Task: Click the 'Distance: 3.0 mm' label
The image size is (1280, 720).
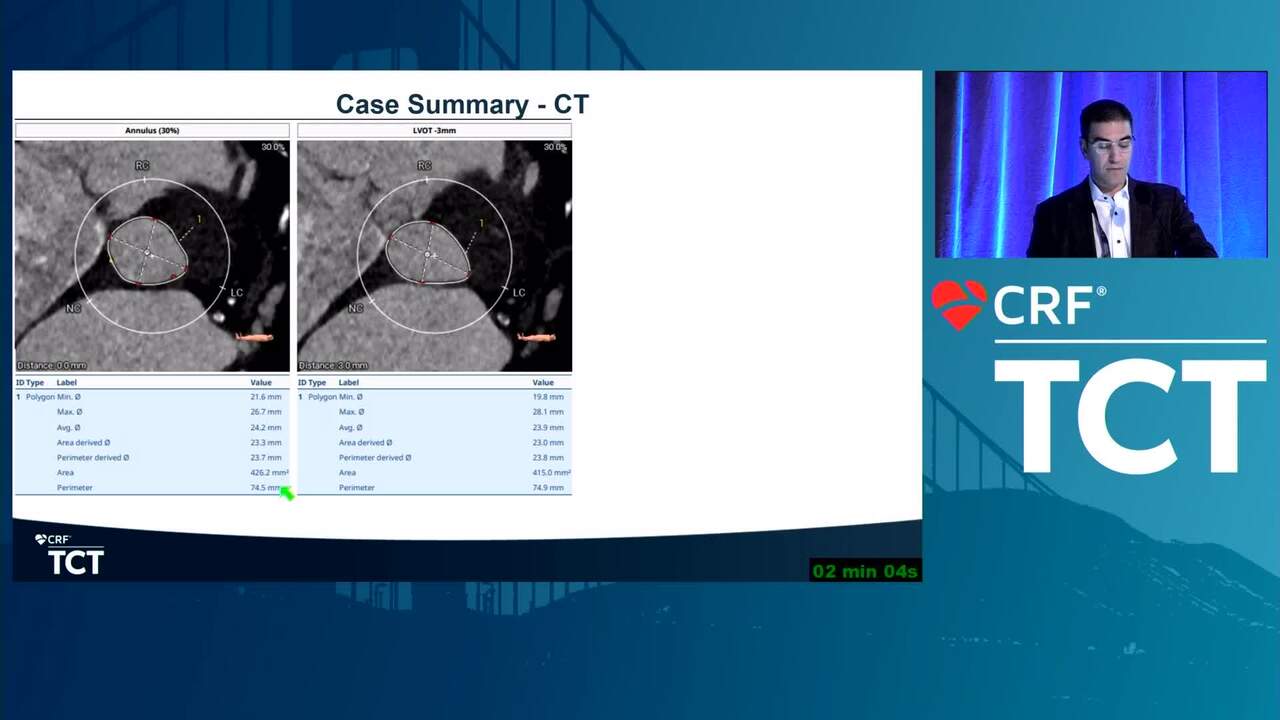Action: (334, 366)
